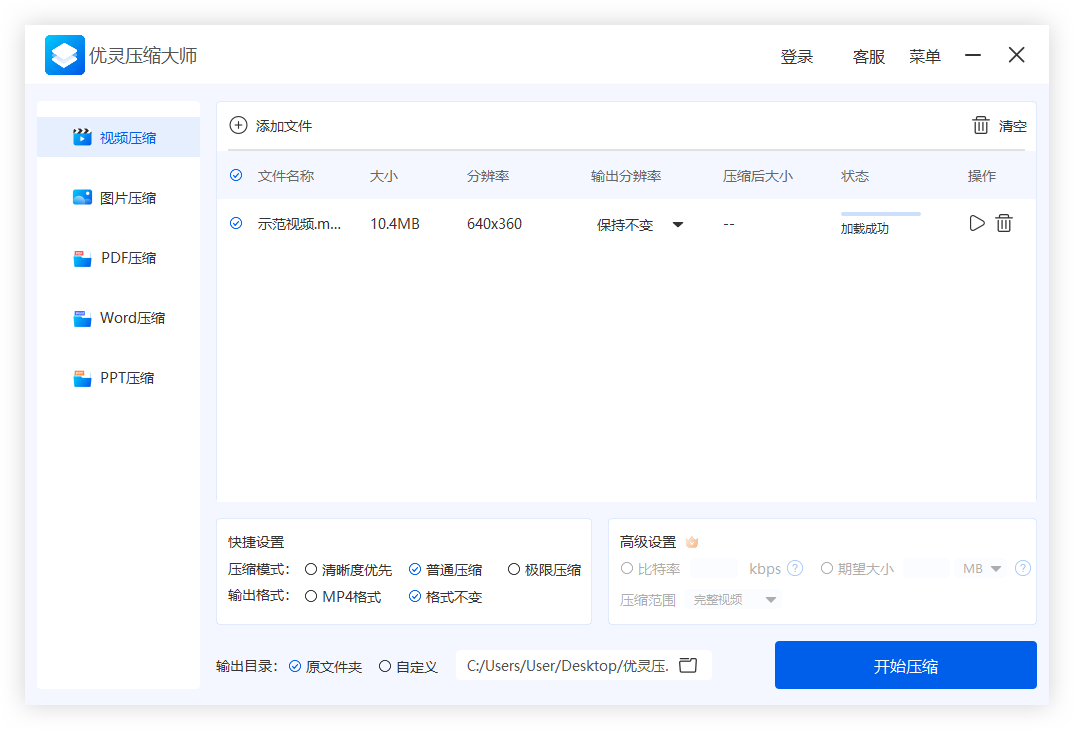The width and height of the screenshot is (1074, 730).
Task: Play the 示范视频 file preview
Action: (977, 223)
